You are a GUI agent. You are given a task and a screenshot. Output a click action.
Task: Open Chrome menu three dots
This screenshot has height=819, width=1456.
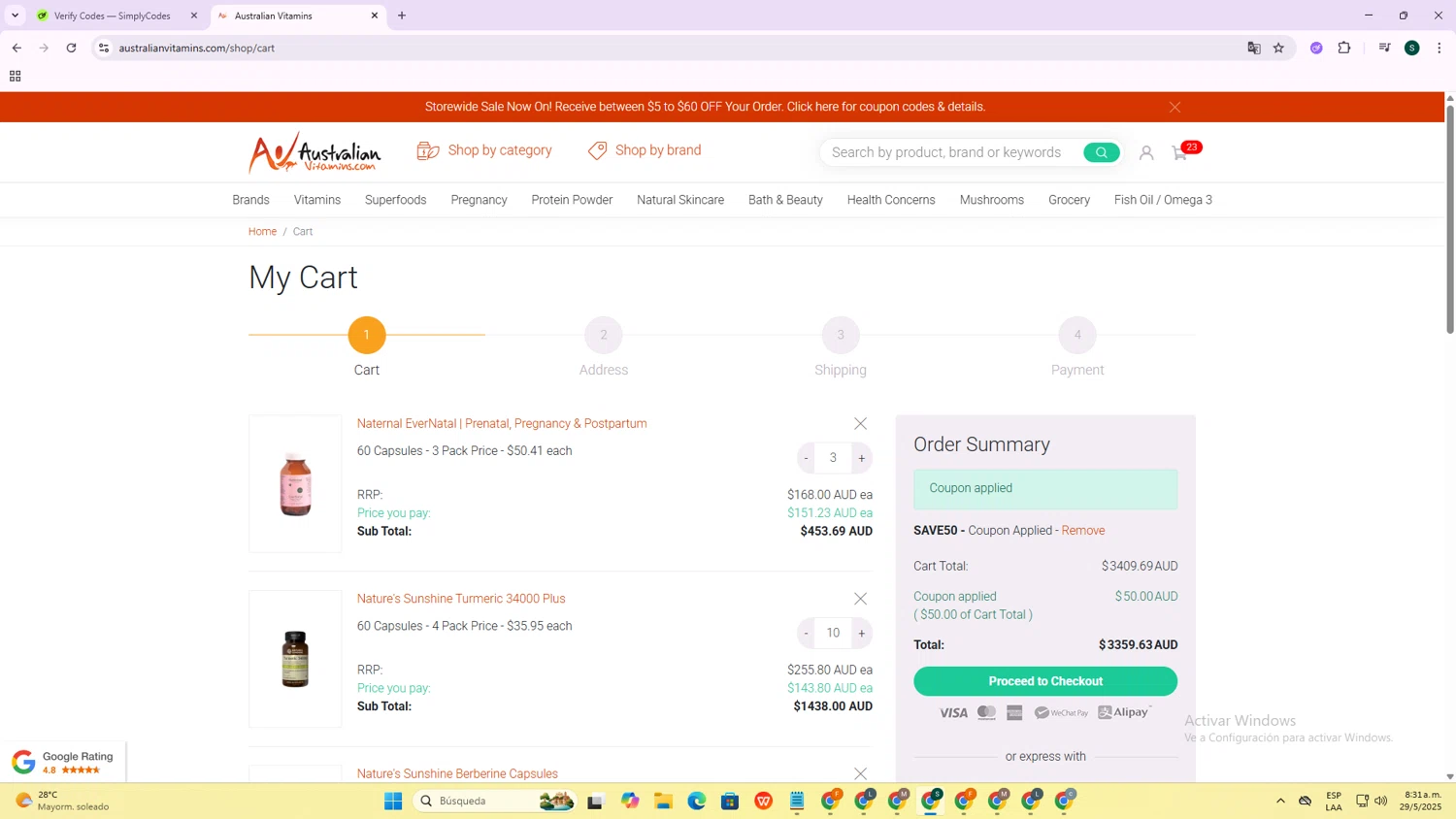pyautogui.click(x=1439, y=48)
